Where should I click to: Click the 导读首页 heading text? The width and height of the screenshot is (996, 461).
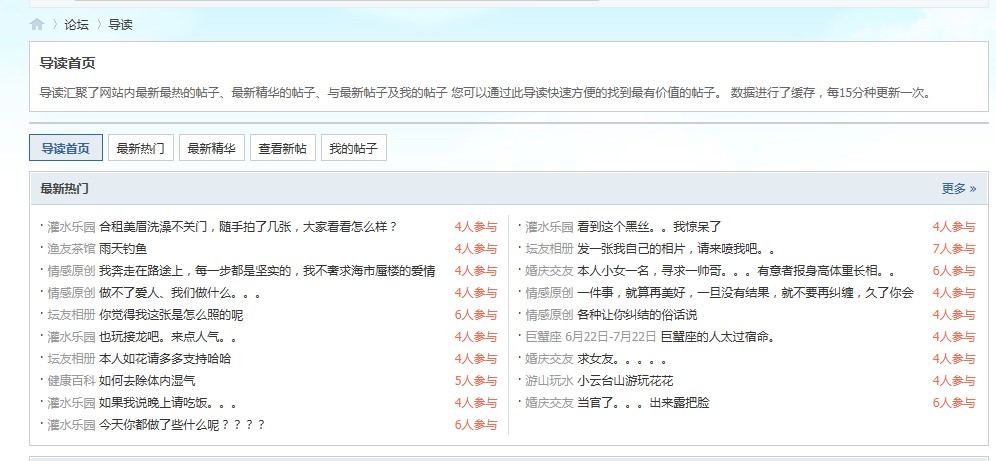click(x=67, y=63)
